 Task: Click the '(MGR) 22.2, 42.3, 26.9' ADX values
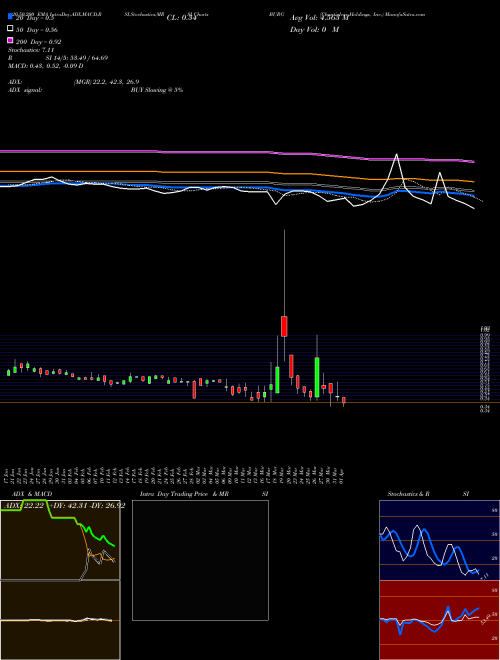pyautogui.click(x=106, y=82)
